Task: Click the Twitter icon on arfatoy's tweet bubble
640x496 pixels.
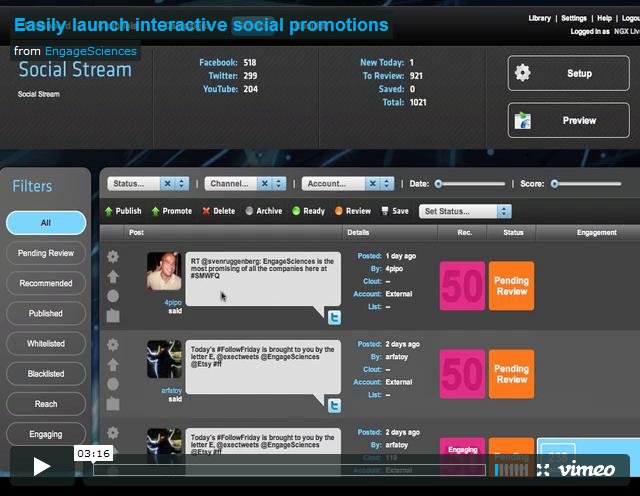Action: point(334,406)
